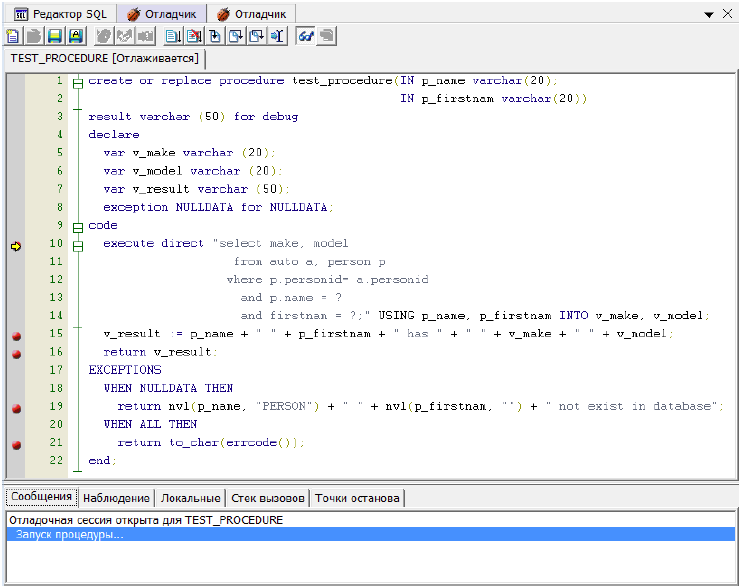
Task: Click the run to cursor icon
Action: pos(277,36)
